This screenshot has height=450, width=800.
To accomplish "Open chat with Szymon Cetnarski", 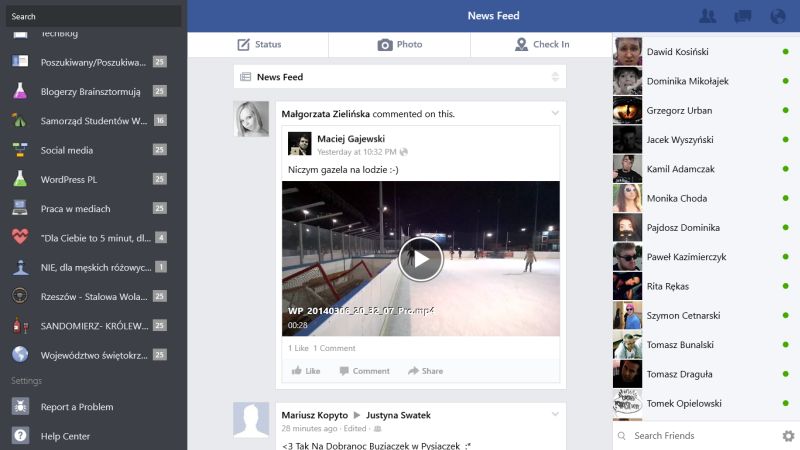I will 706,315.
